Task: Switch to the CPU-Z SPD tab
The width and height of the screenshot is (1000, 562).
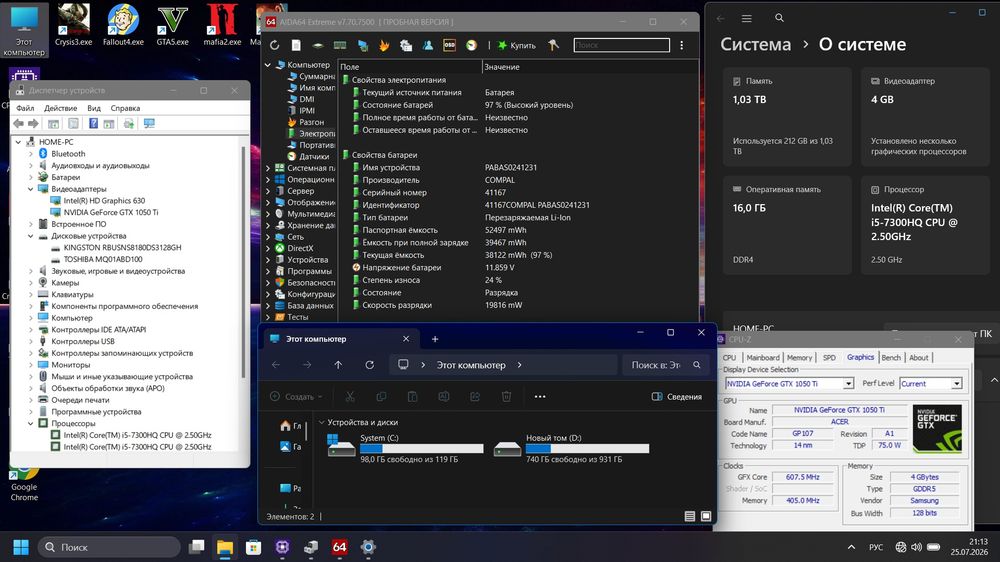Action: click(829, 358)
